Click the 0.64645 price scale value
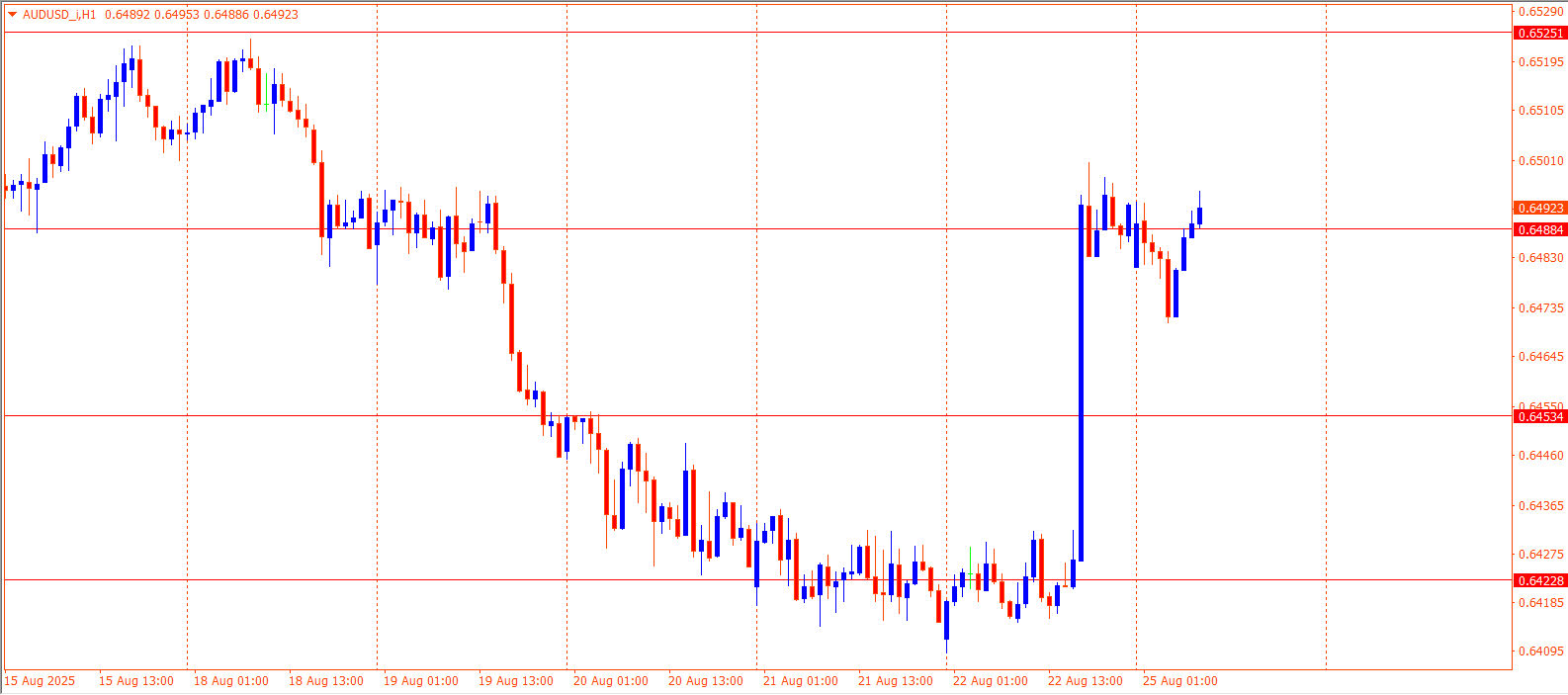This screenshot has width=1568, height=695. (x=1540, y=356)
